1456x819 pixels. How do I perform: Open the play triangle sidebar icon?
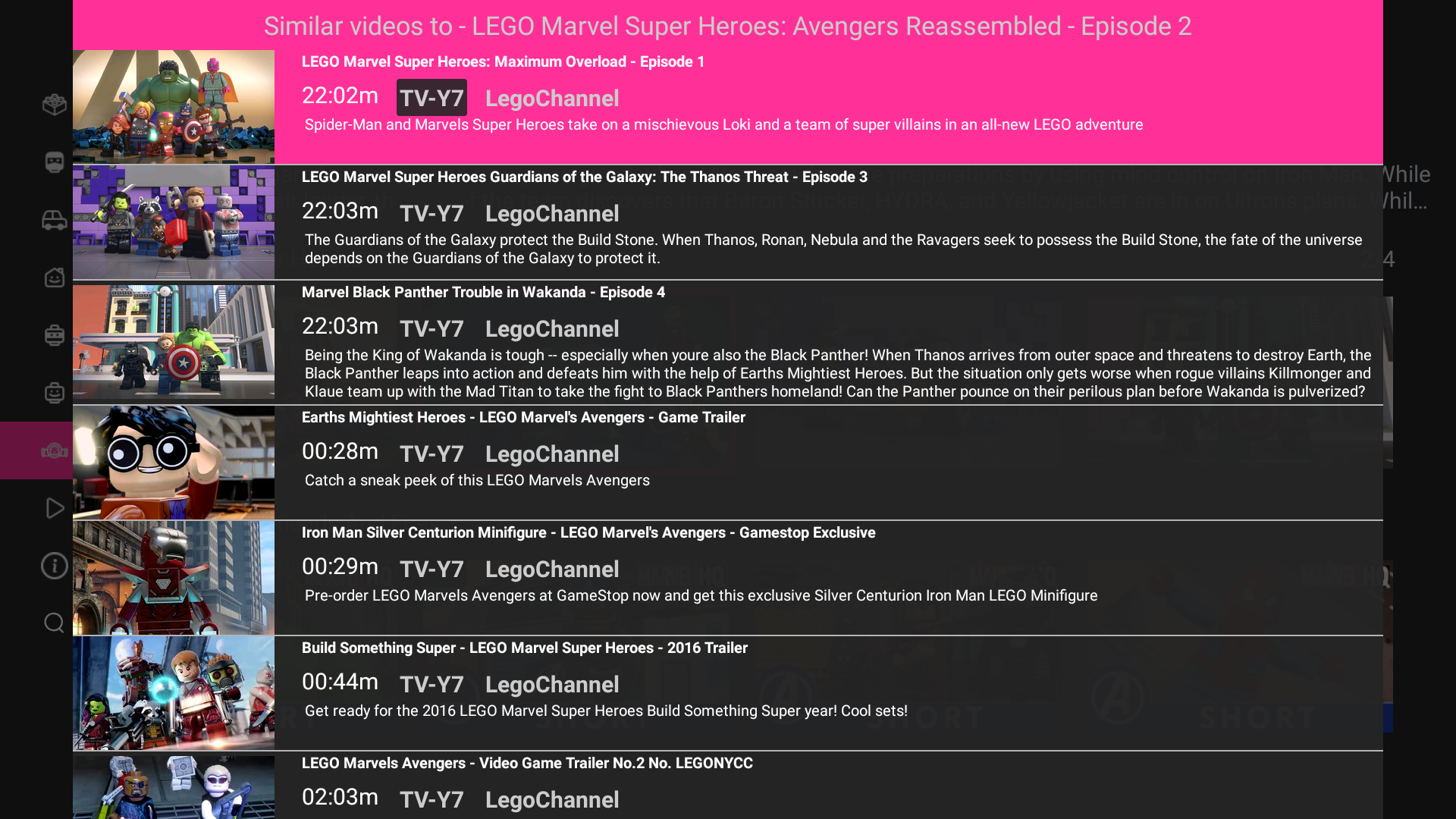point(54,508)
